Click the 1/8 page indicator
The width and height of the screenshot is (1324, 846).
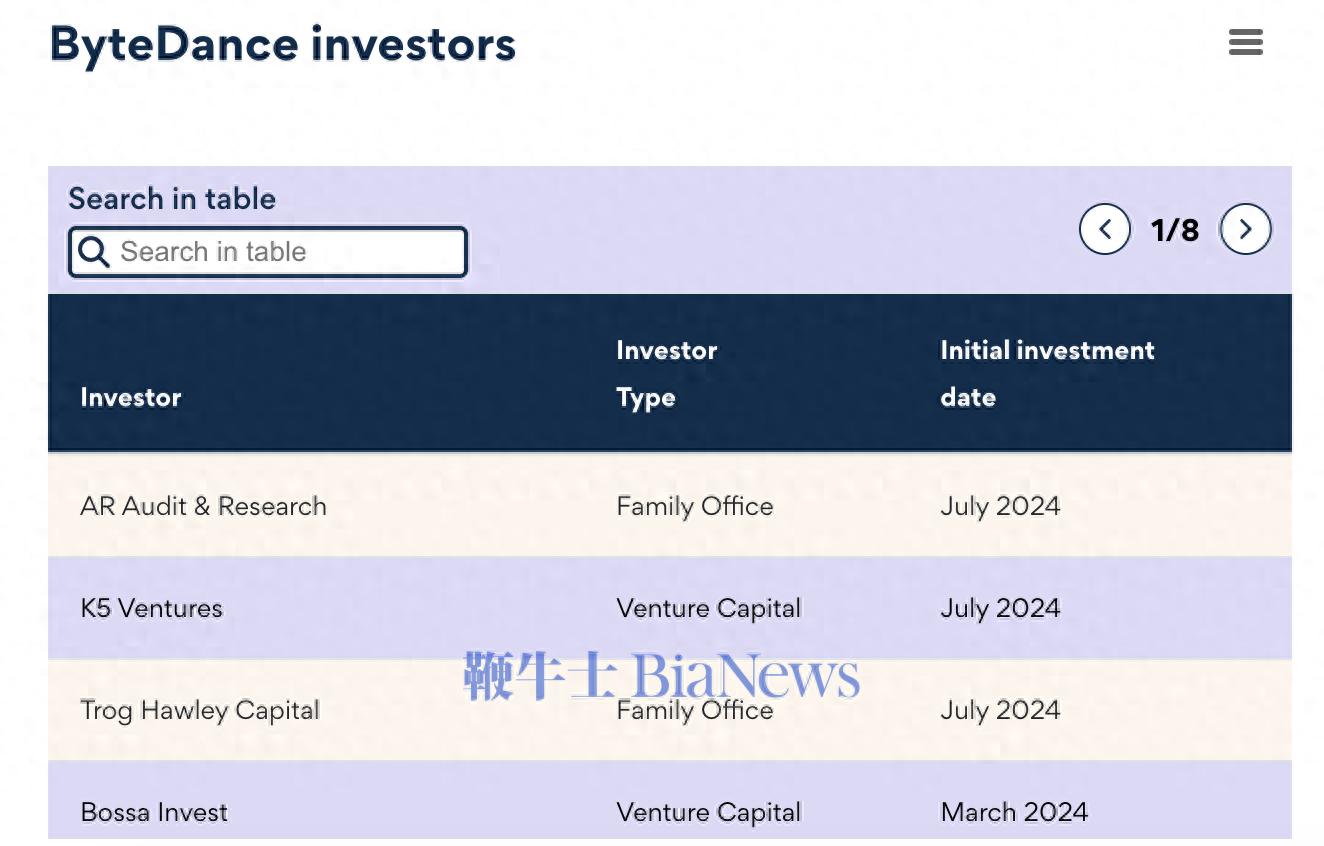tap(1175, 230)
